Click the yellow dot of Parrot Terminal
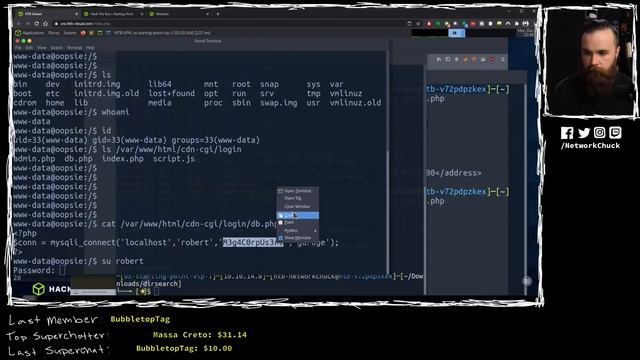 29,41
